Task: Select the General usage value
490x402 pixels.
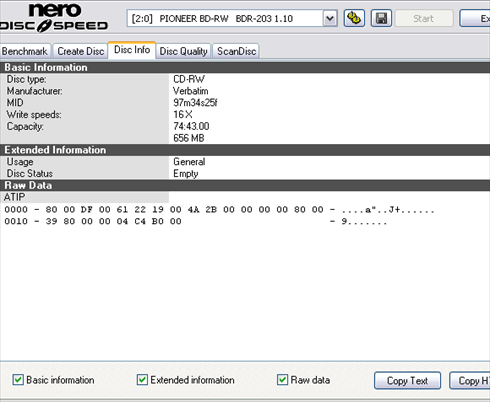Action: [x=189, y=162]
